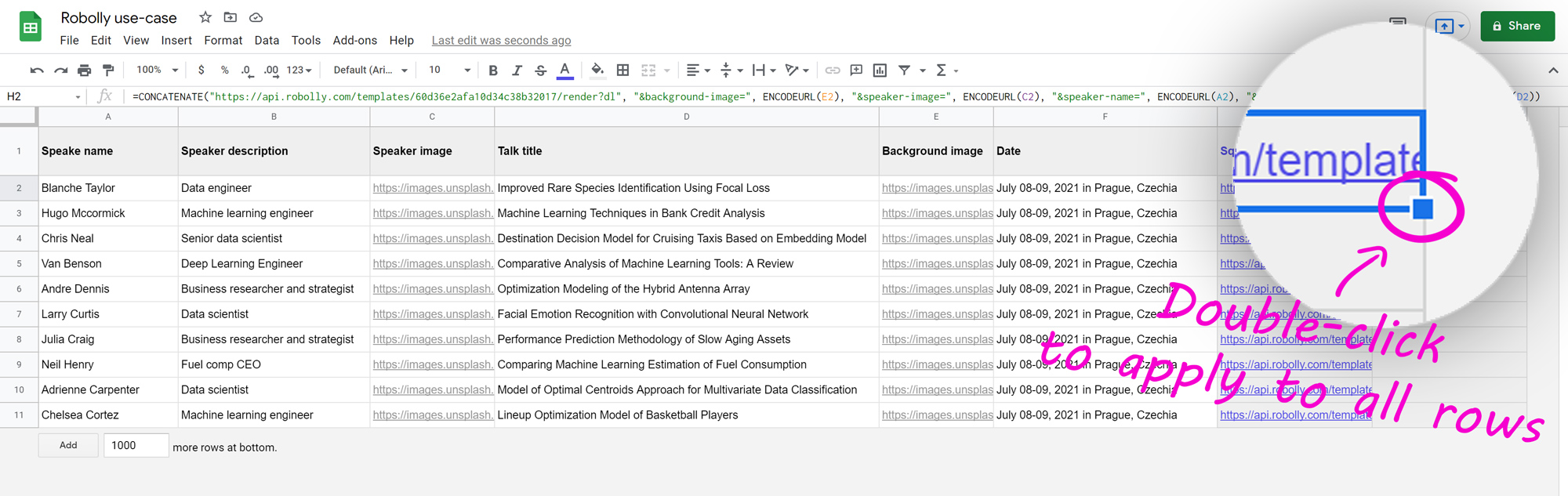Open the 100% zoom dropdown
1568x496 pixels.
coord(157,71)
